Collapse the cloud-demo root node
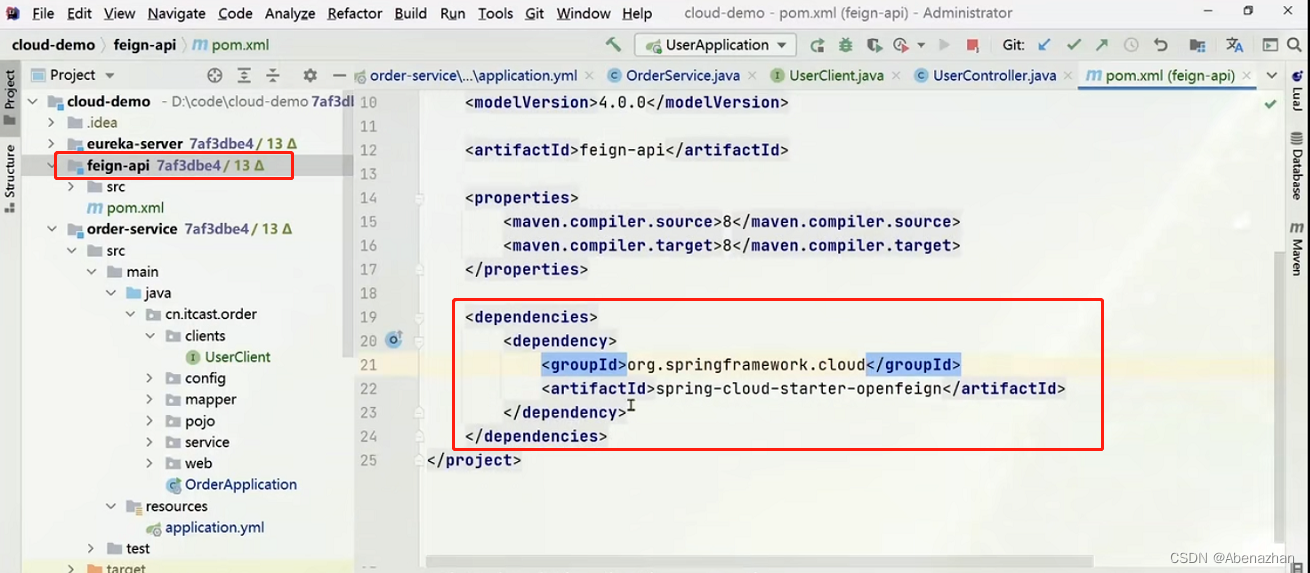 [32, 101]
